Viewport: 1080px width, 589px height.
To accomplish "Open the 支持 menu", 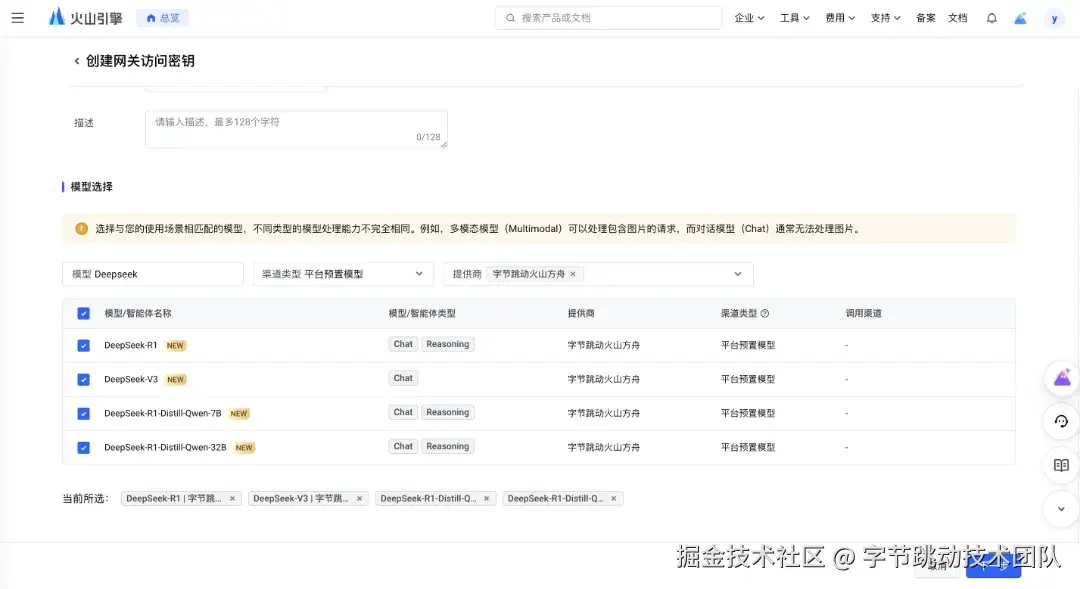I will click(x=885, y=18).
